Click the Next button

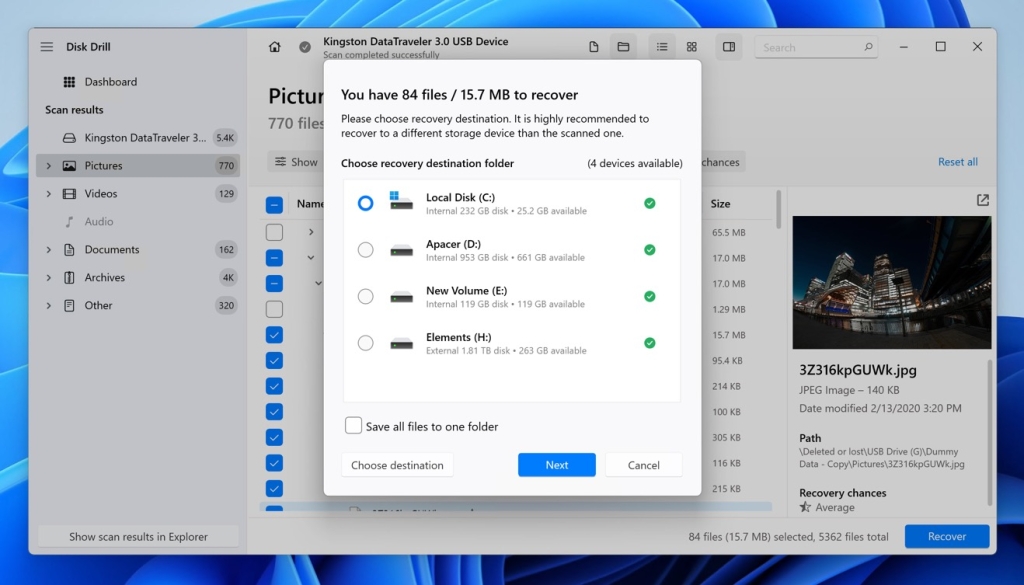pos(556,465)
